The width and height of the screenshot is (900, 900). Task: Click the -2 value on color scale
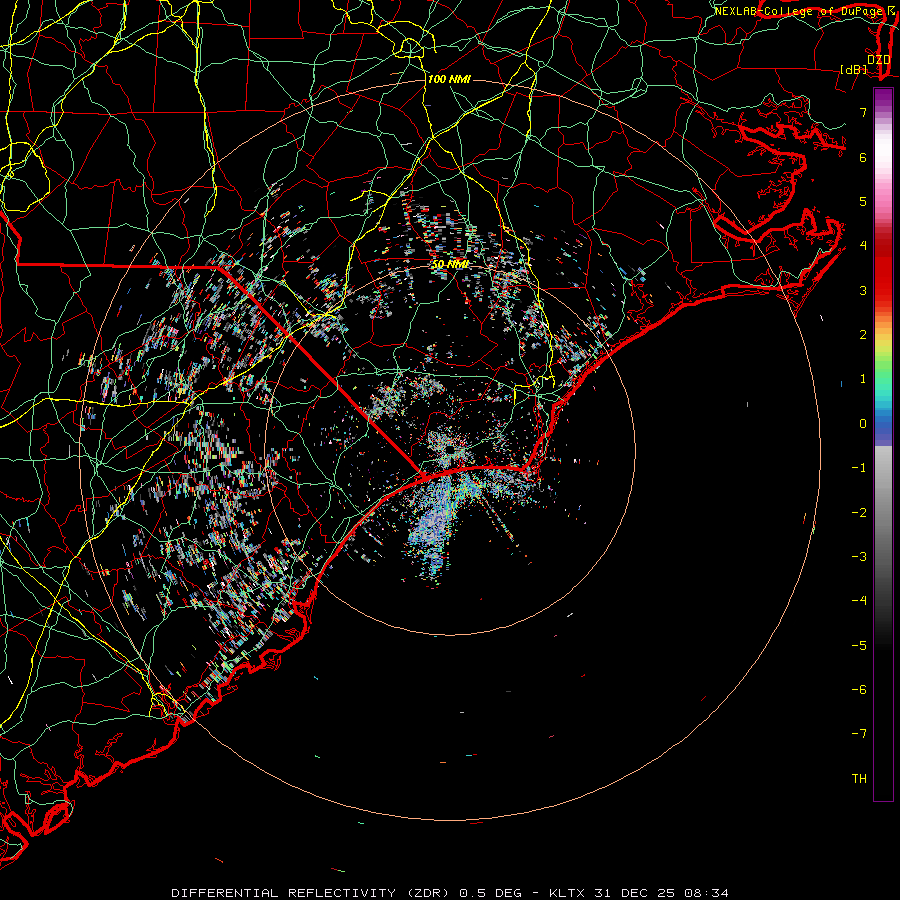[x=859, y=513]
